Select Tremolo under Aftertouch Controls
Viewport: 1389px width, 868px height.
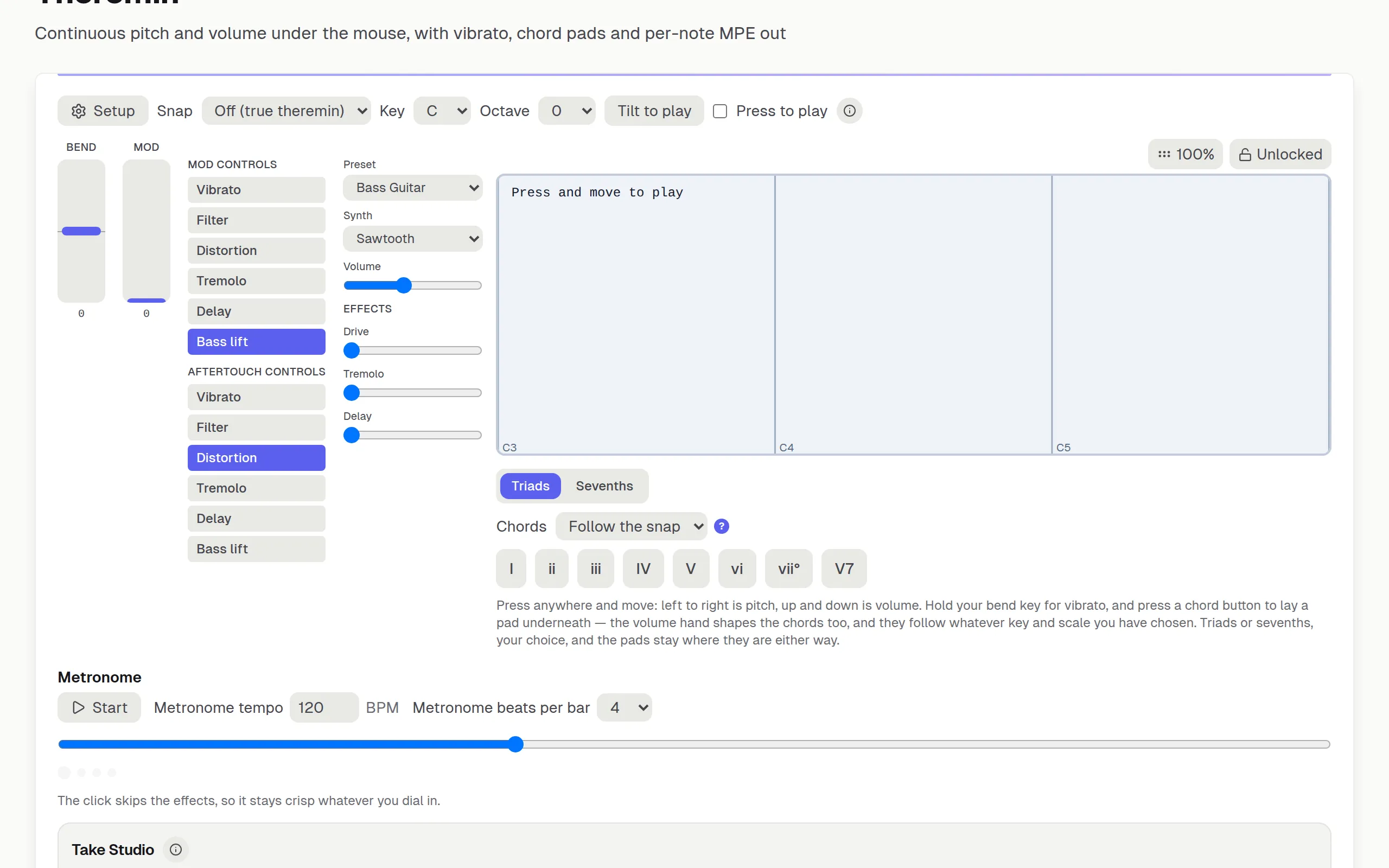(257, 489)
